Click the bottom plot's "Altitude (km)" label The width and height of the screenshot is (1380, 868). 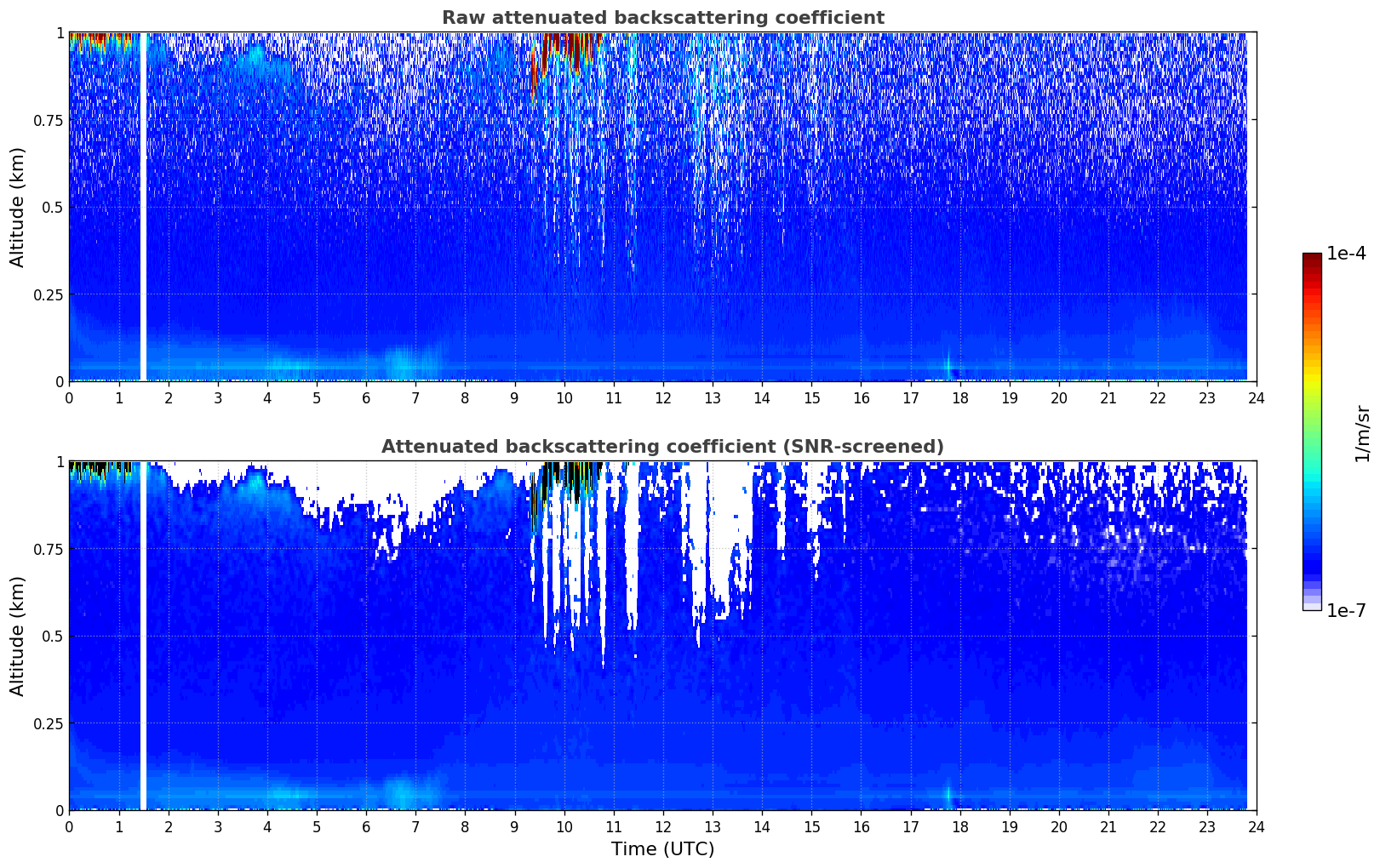click(18, 636)
